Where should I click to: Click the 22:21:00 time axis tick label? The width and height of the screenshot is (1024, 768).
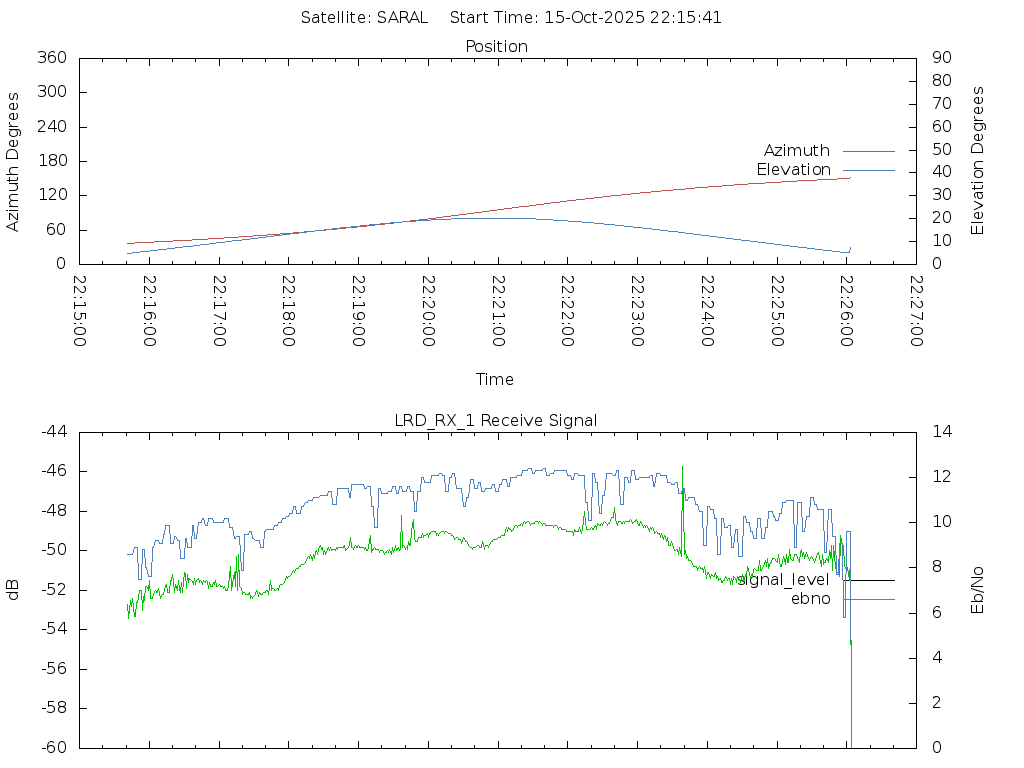point(498,311)
